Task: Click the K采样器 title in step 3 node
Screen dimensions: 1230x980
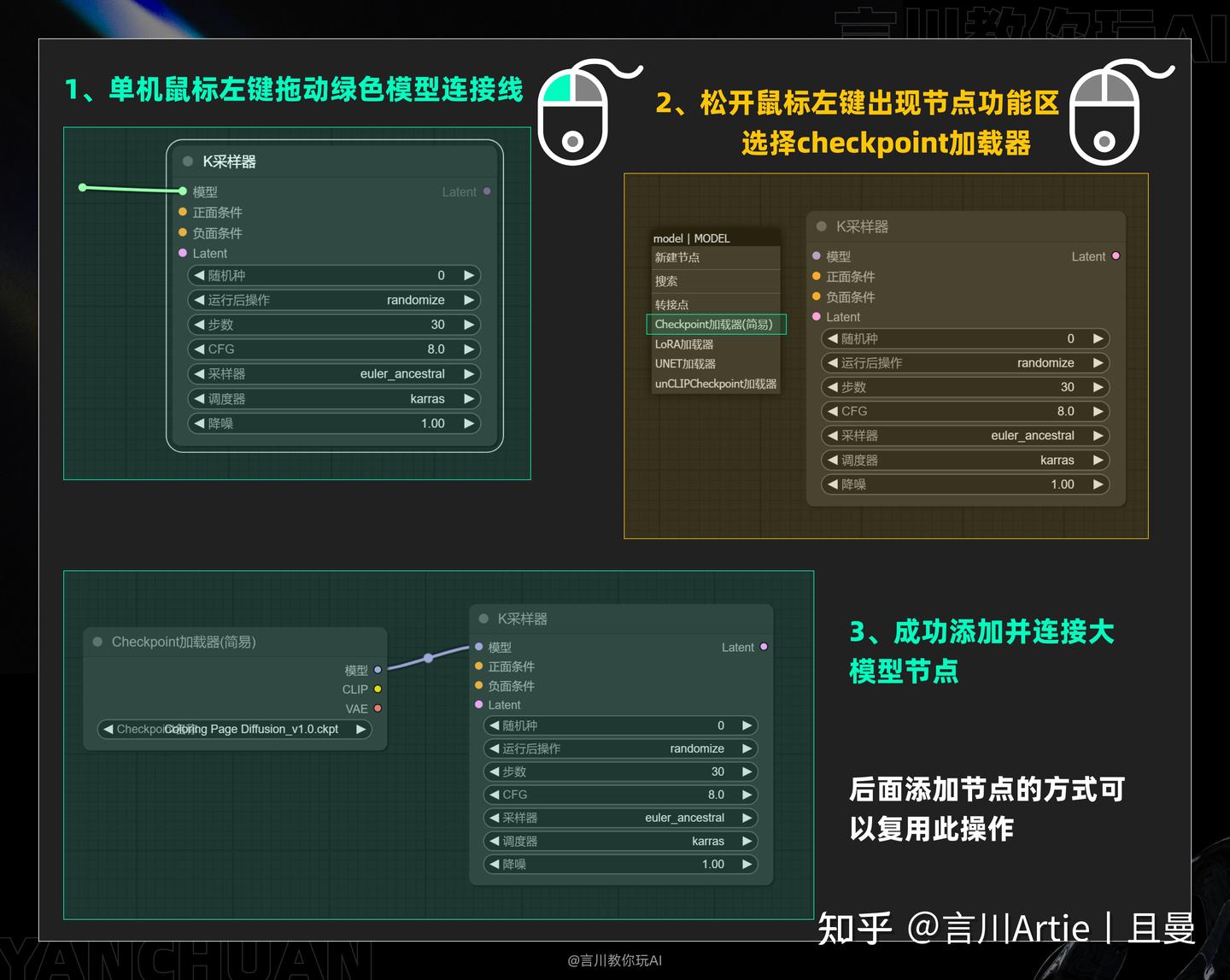Action: [x=523, y=619]
